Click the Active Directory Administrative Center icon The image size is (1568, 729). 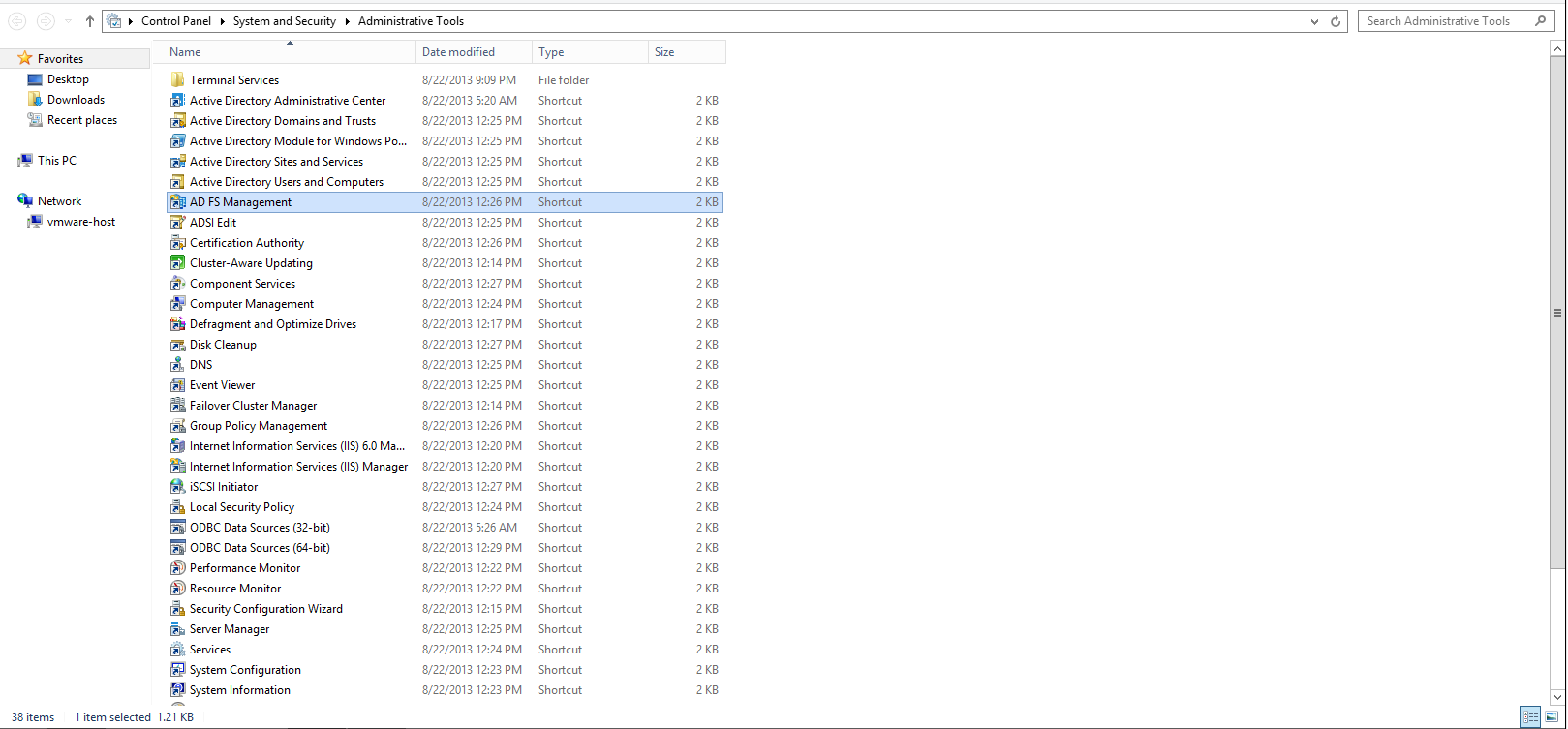(178, 101)
